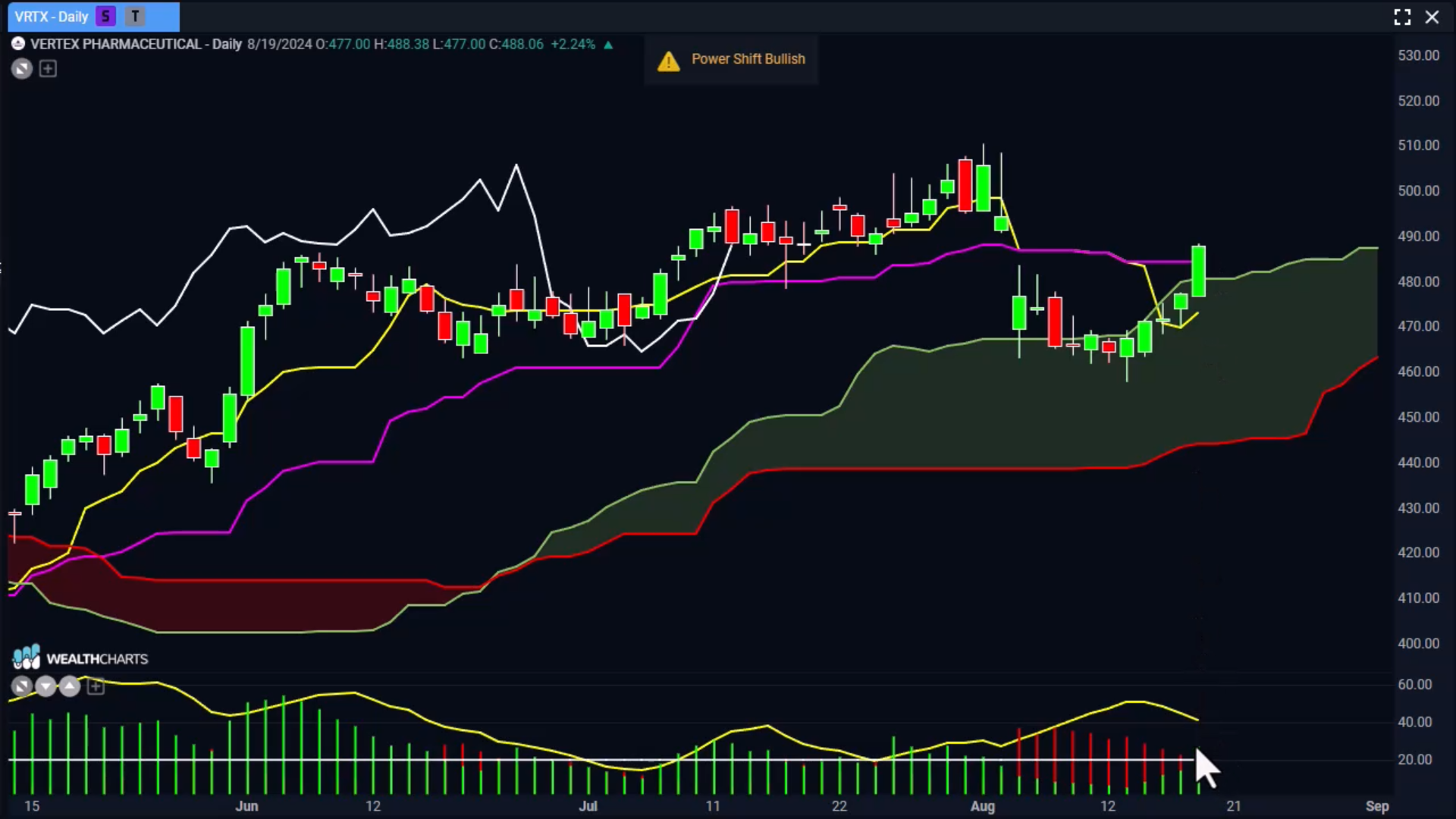Viewport: 1456px width, 819px height.
Task: Add an indicator to the lower pane
Action: click(x=96, y=687)
